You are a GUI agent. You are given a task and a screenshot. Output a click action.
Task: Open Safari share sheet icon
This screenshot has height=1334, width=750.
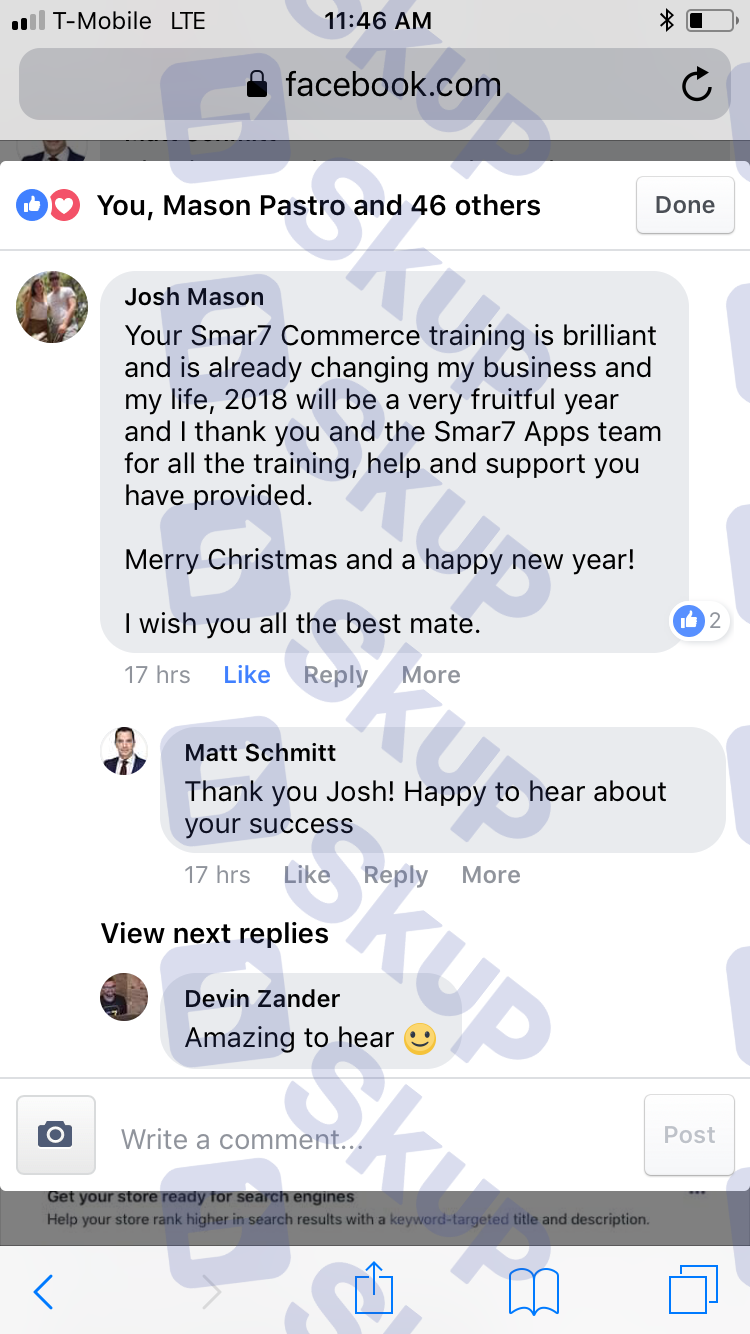click(x=374, y=1288)
